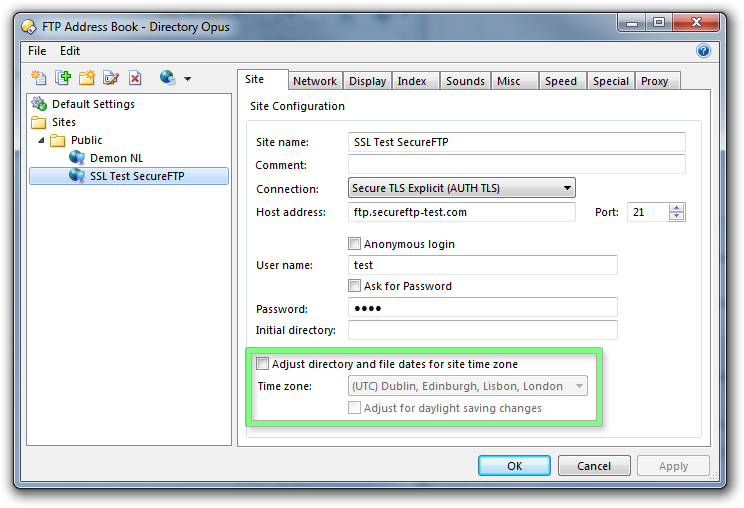Minimize the FTP Address Book window
The image size is (744, 508).
coord(632,23)
